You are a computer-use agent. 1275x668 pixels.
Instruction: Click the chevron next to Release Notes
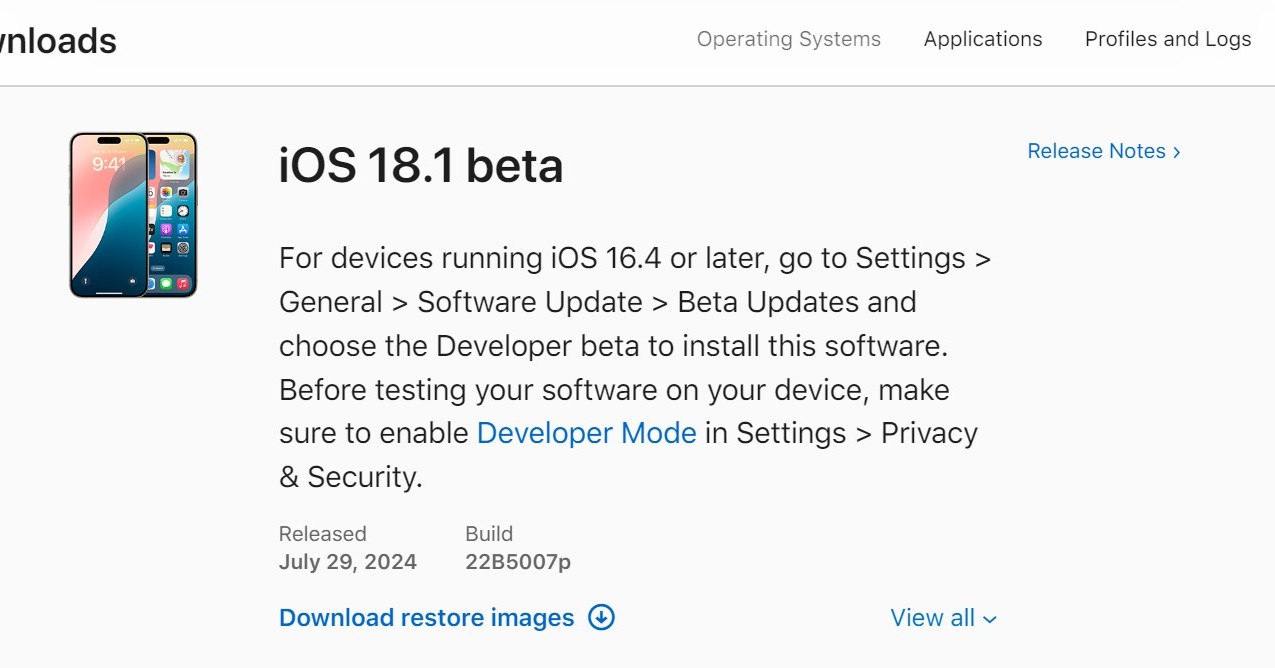(1177, 152)
